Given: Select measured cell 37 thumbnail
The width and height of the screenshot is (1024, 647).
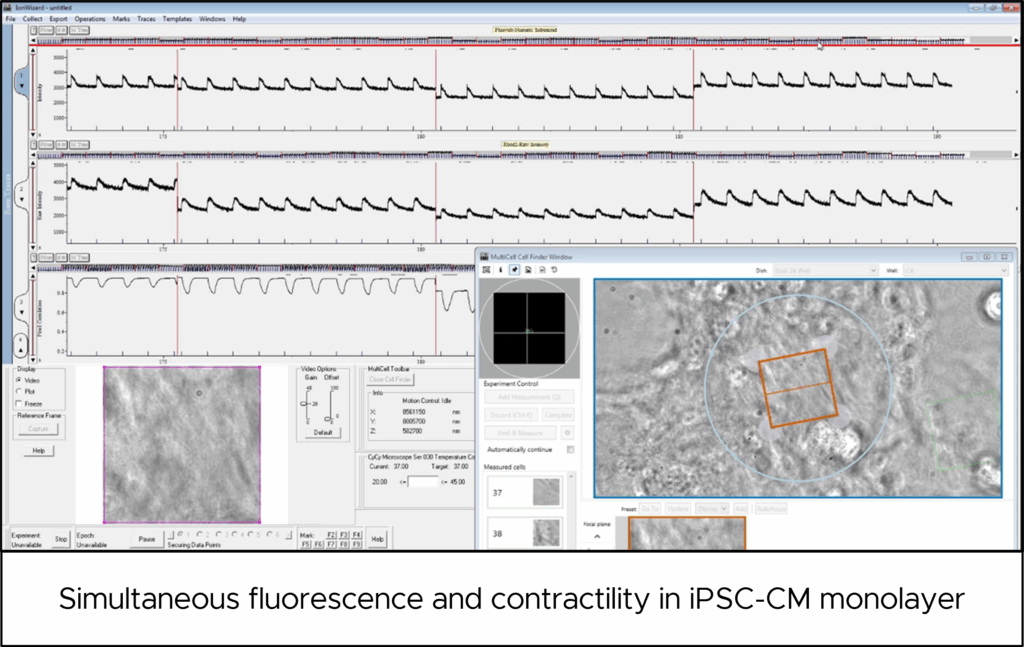Looking at the screenshot, I should (546, 492).
